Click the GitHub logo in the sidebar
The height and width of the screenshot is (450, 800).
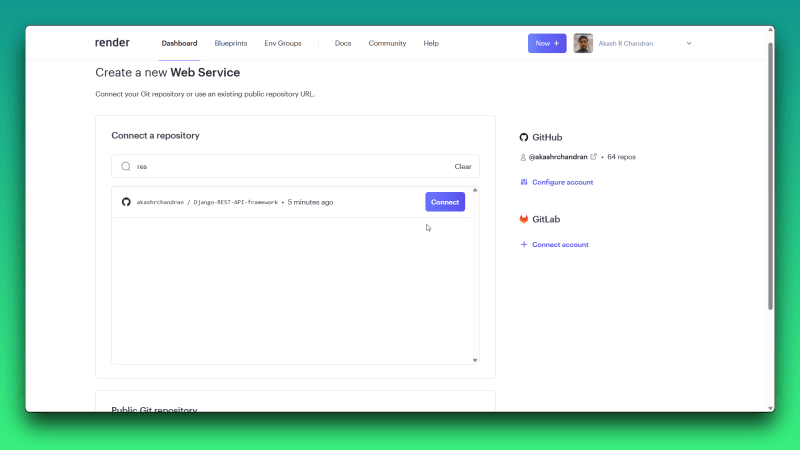click(x=523, y=137)
